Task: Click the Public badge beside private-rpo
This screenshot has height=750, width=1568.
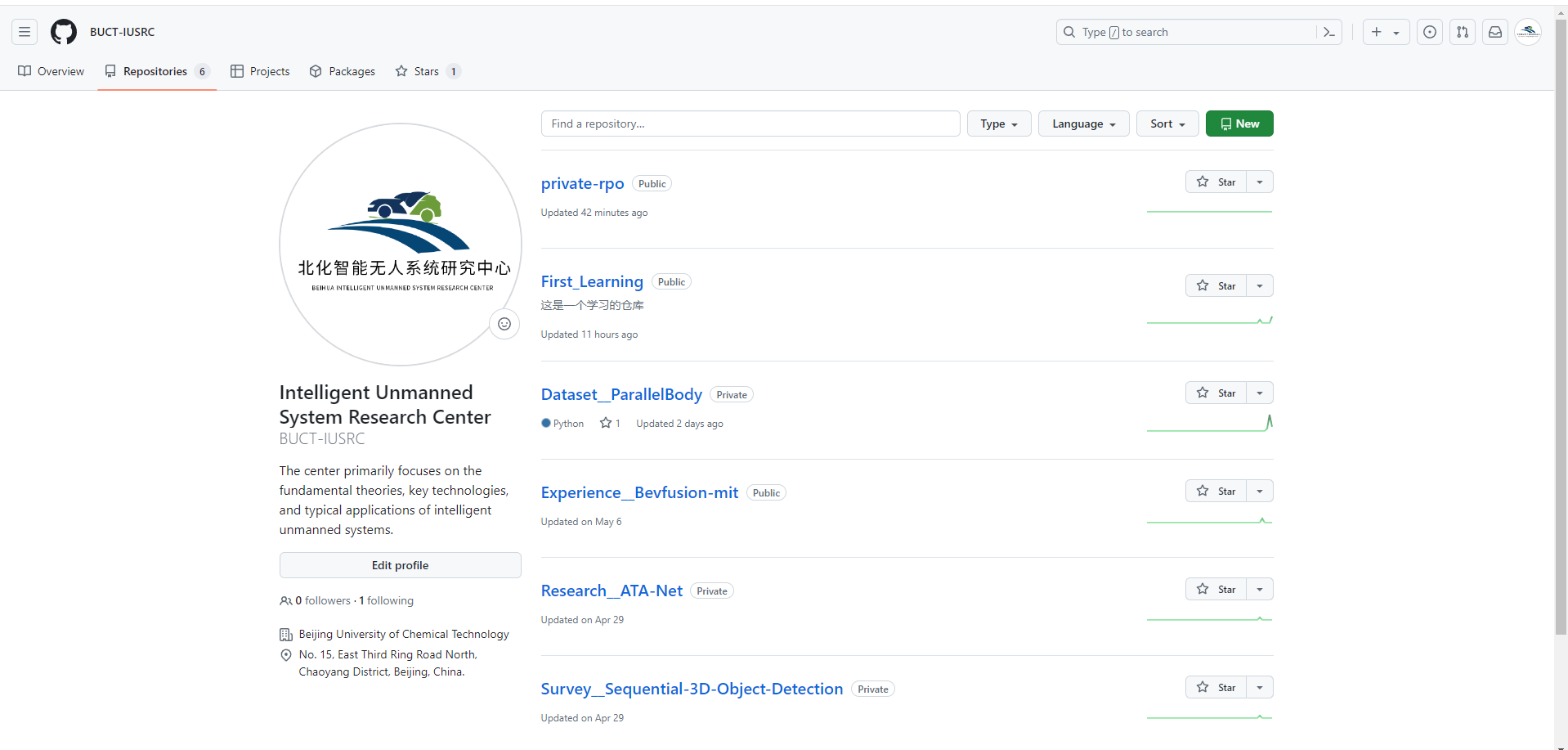Action: point(652,184)
